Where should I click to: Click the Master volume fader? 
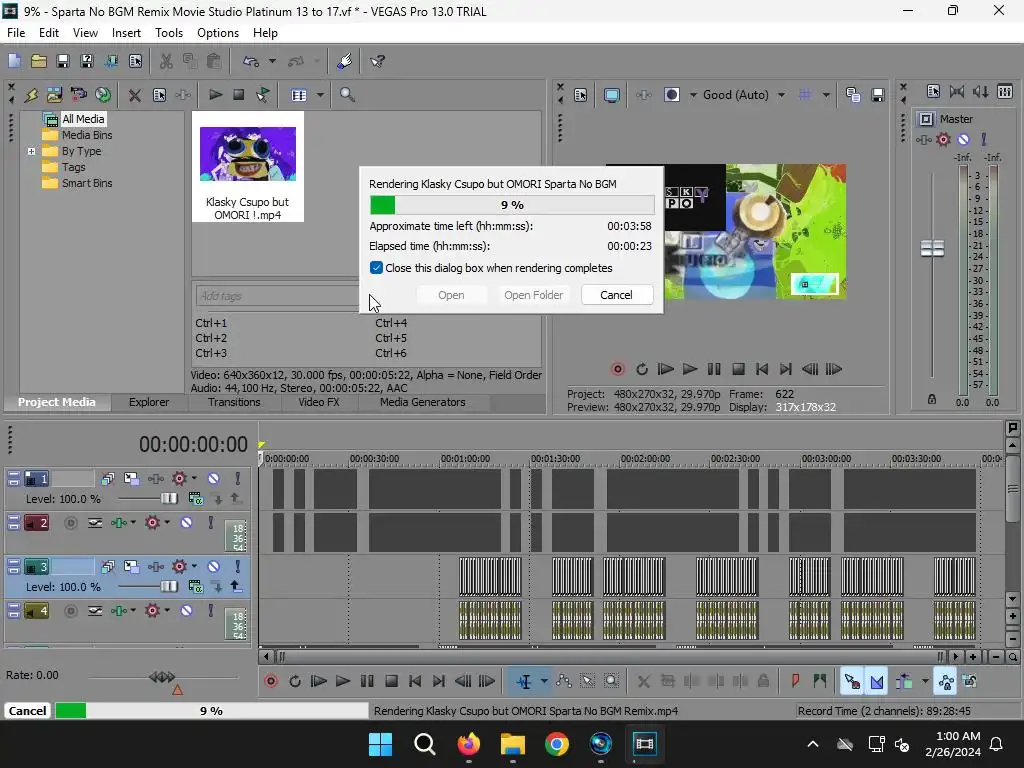[932, 248]
